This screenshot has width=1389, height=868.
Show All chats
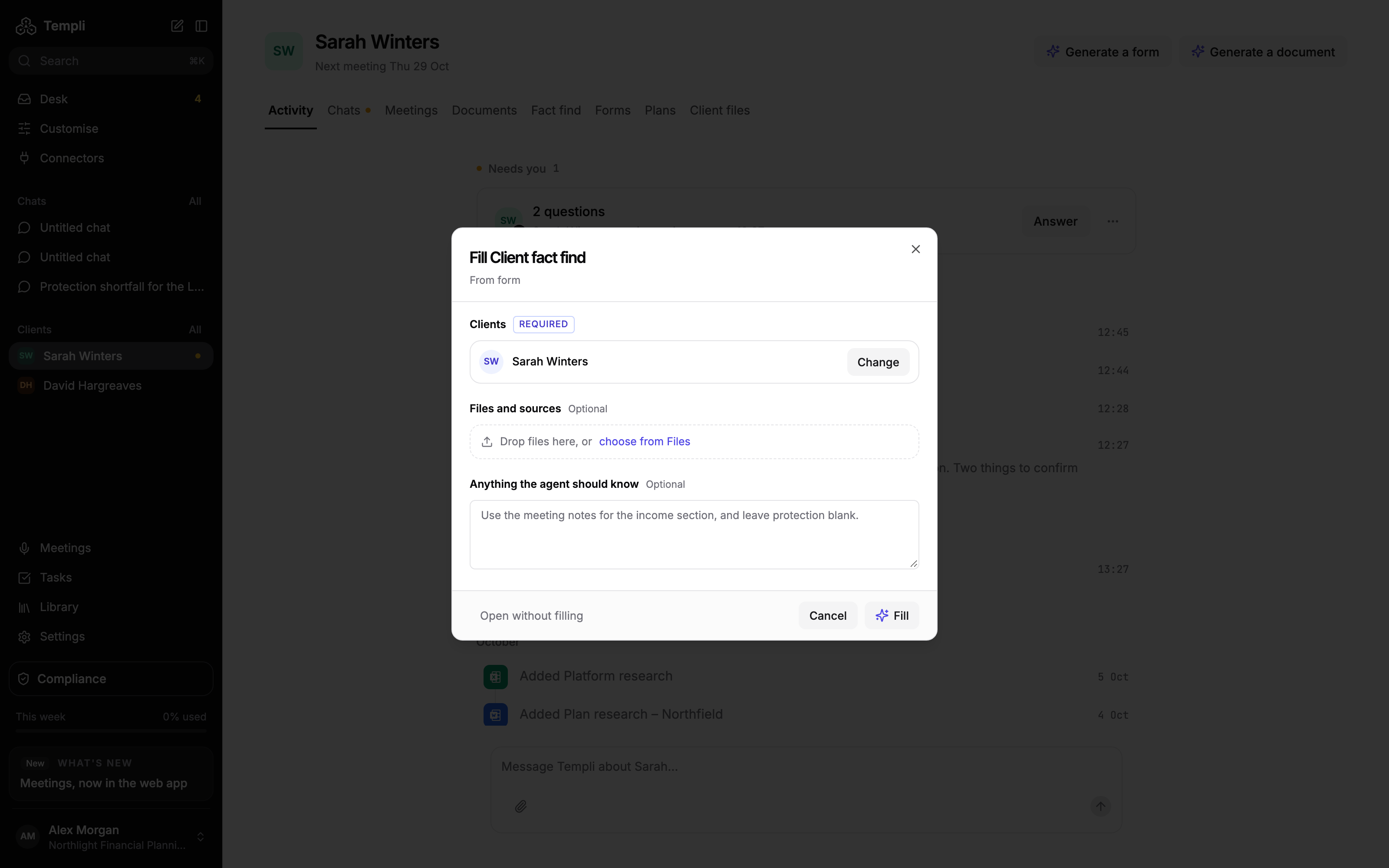[x=195, y=201]
